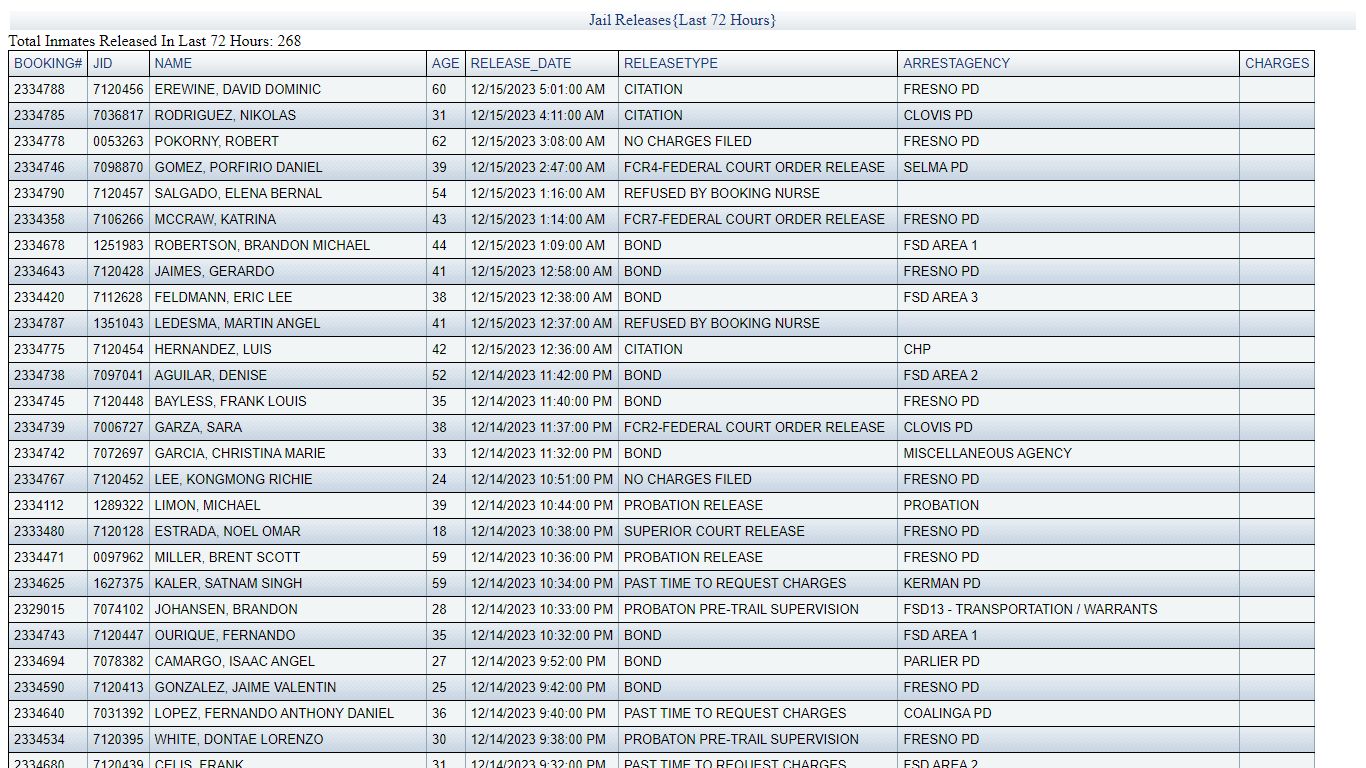Click JID 1627375 cell
Viewport: 1366px width, 768px height.
pos(118,583)
